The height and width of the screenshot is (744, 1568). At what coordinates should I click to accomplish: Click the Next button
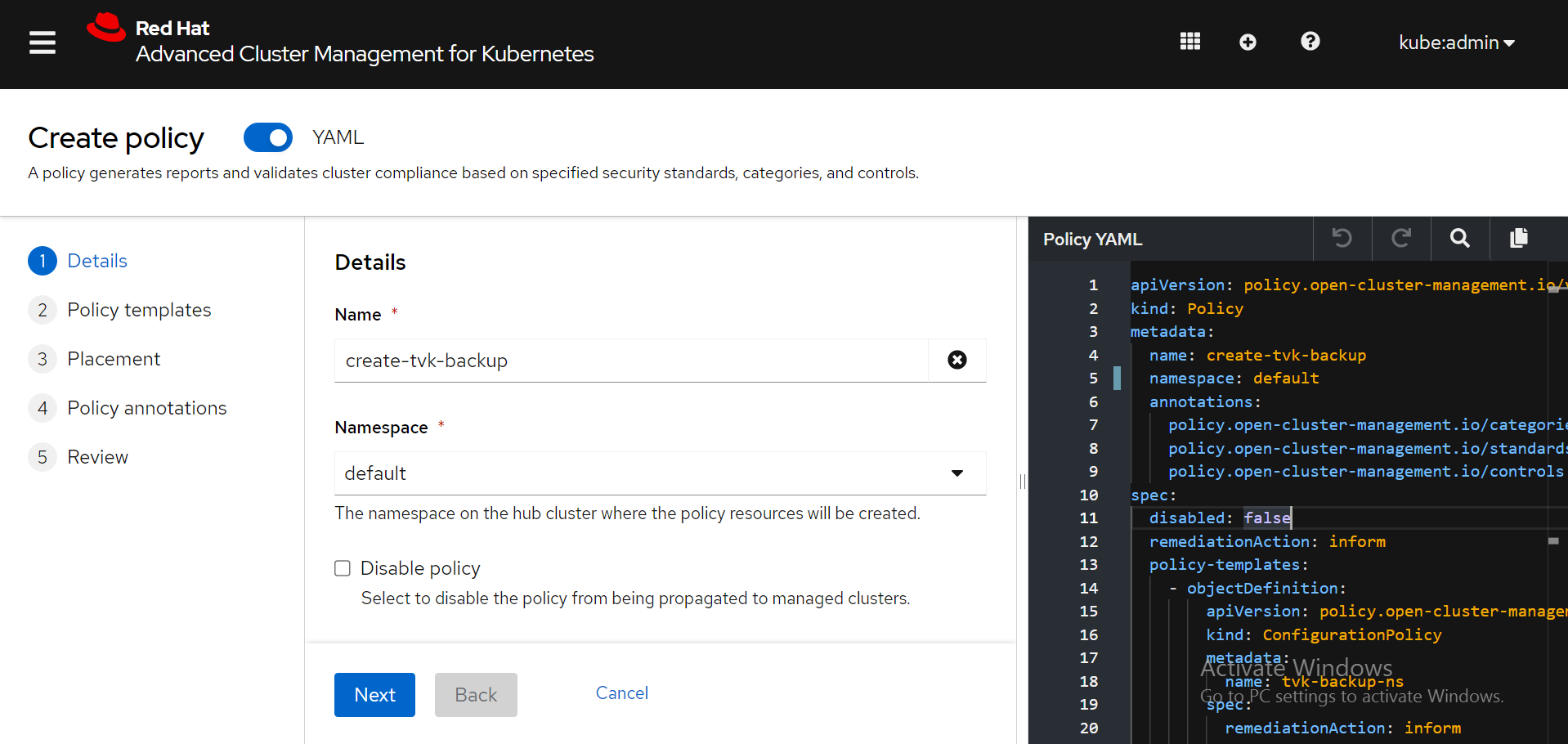(x=374, y=694)
